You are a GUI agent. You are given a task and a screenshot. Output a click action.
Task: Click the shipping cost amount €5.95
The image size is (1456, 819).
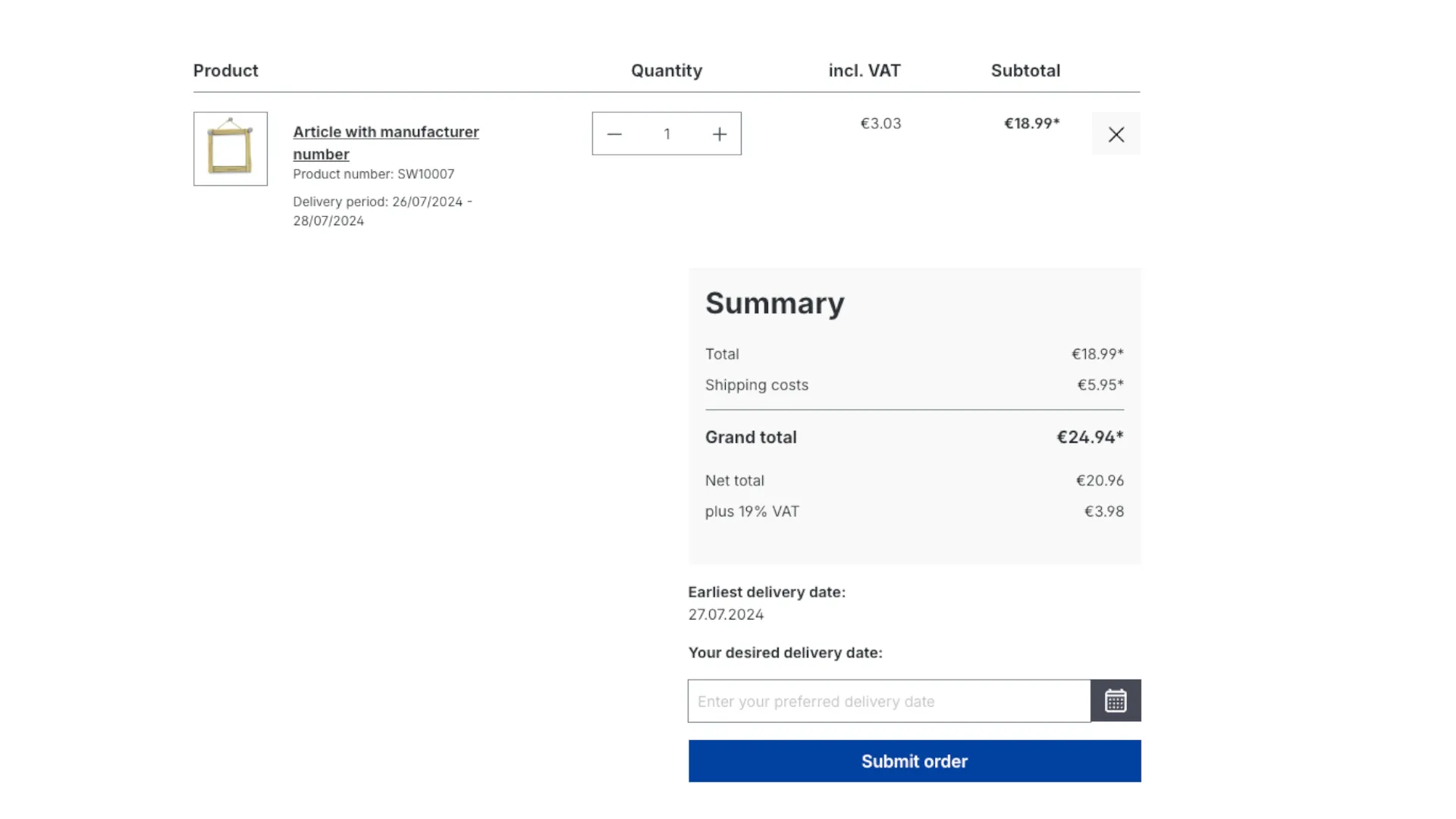(x=1100, y=385)
